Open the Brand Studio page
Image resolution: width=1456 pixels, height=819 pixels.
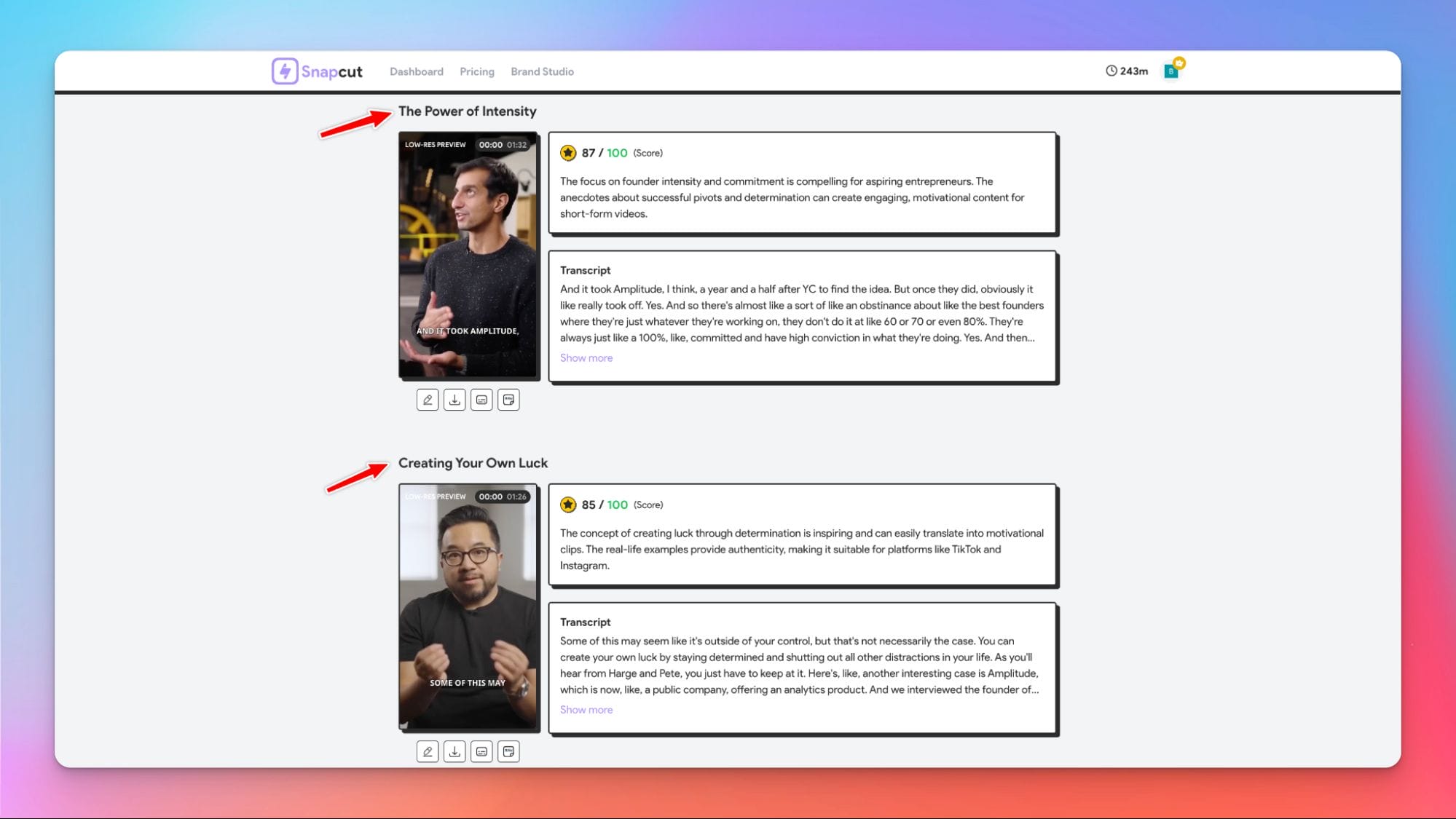coord(542,71)
